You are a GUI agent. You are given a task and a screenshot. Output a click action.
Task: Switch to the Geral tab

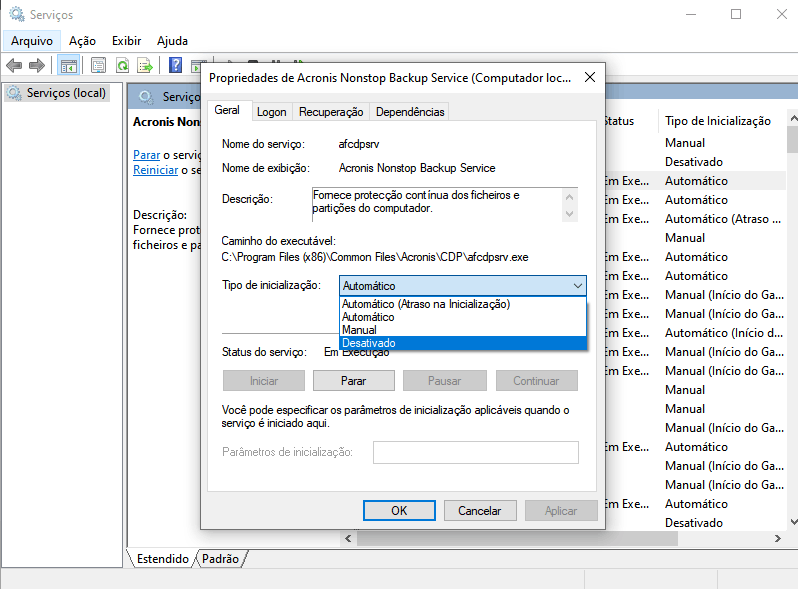point(227,110)
